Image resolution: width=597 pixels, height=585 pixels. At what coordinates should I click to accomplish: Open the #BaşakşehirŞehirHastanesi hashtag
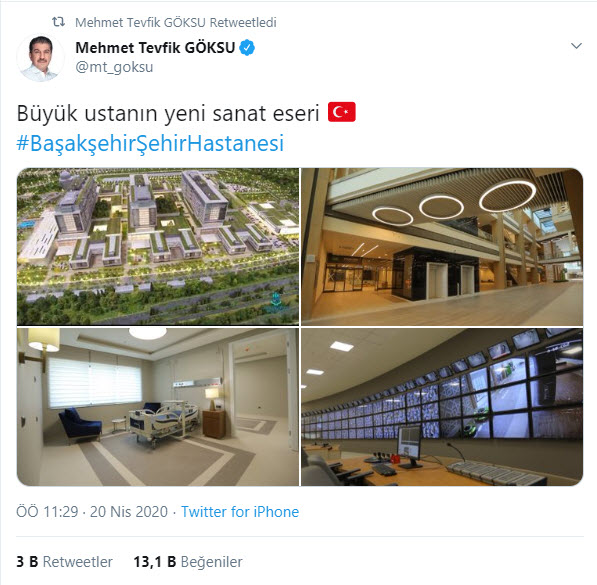(150, 143)
